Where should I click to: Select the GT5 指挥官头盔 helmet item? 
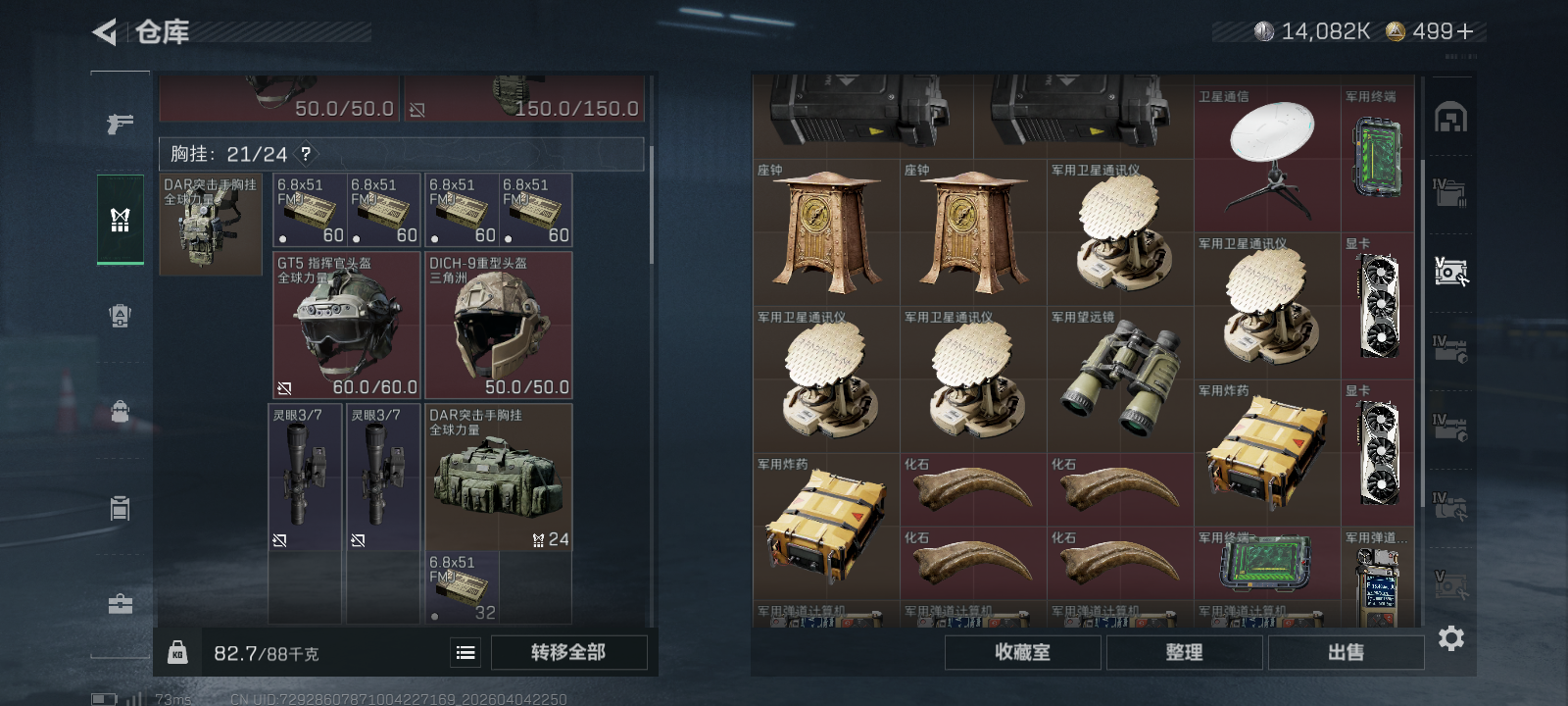(x=347, y=326)
